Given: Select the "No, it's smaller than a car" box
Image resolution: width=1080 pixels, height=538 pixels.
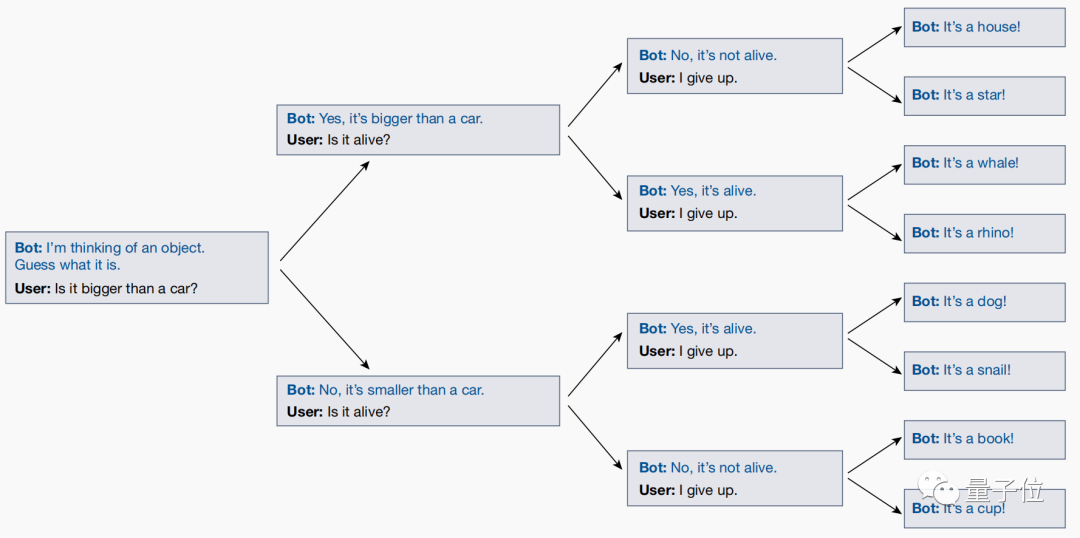Looking at the screenshot, I should click(x=418, y=400).
